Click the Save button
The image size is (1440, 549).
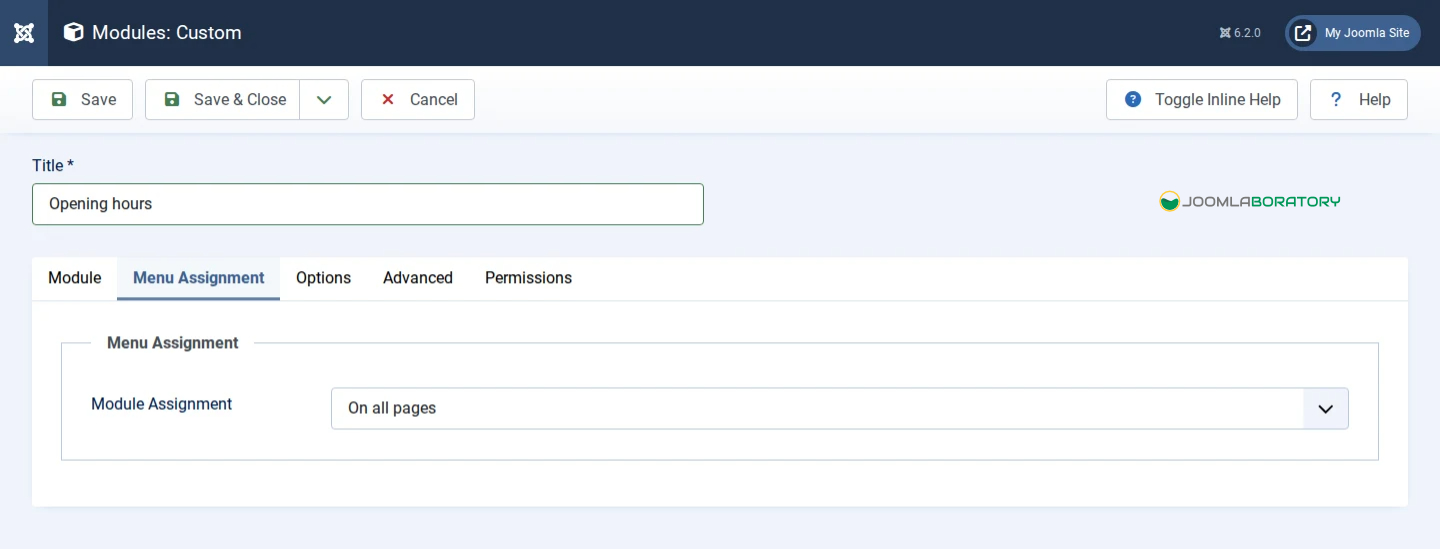pos(83,100)
